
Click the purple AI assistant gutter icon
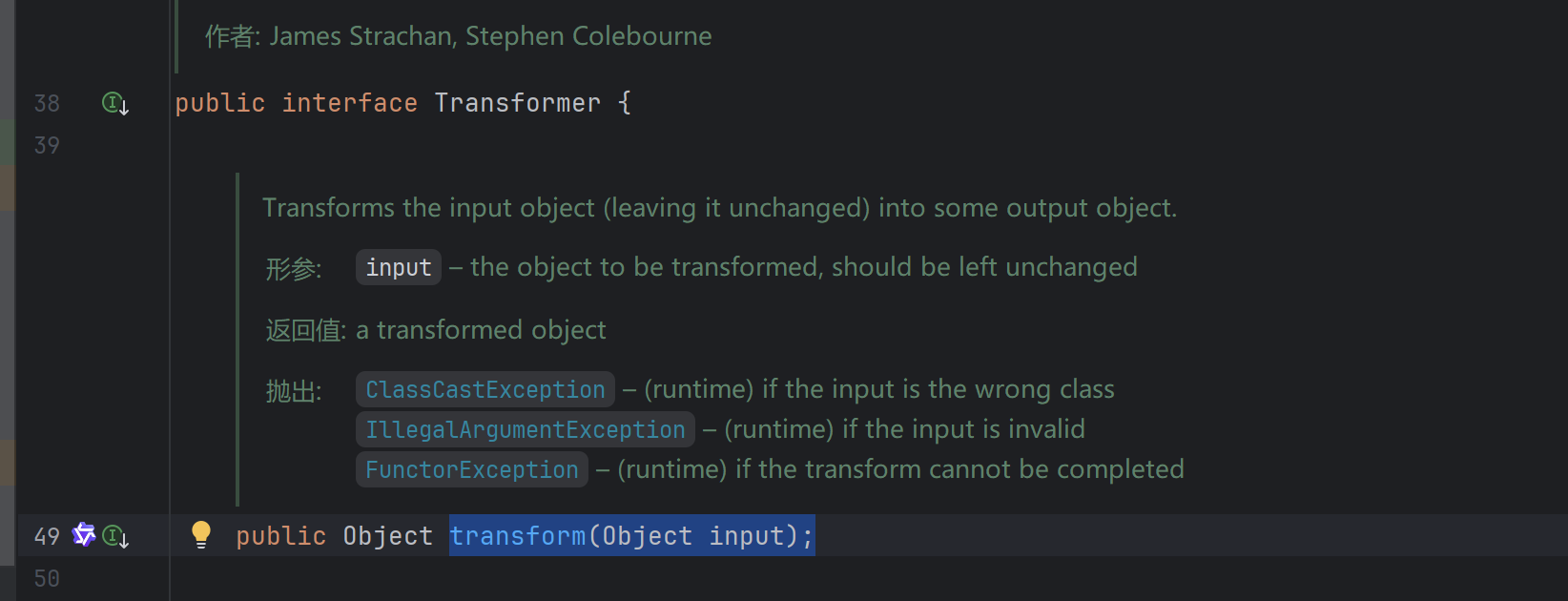pos(84,535)
